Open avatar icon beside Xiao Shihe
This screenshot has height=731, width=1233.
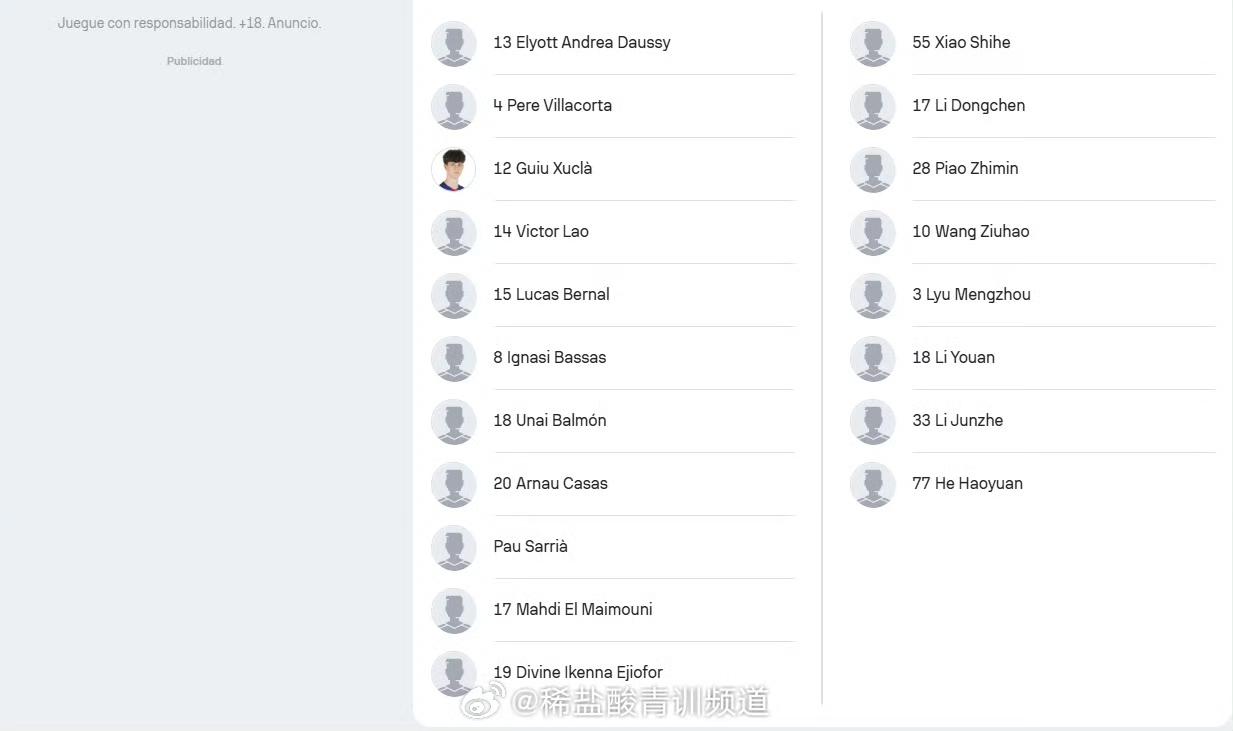tap(872, 43)
